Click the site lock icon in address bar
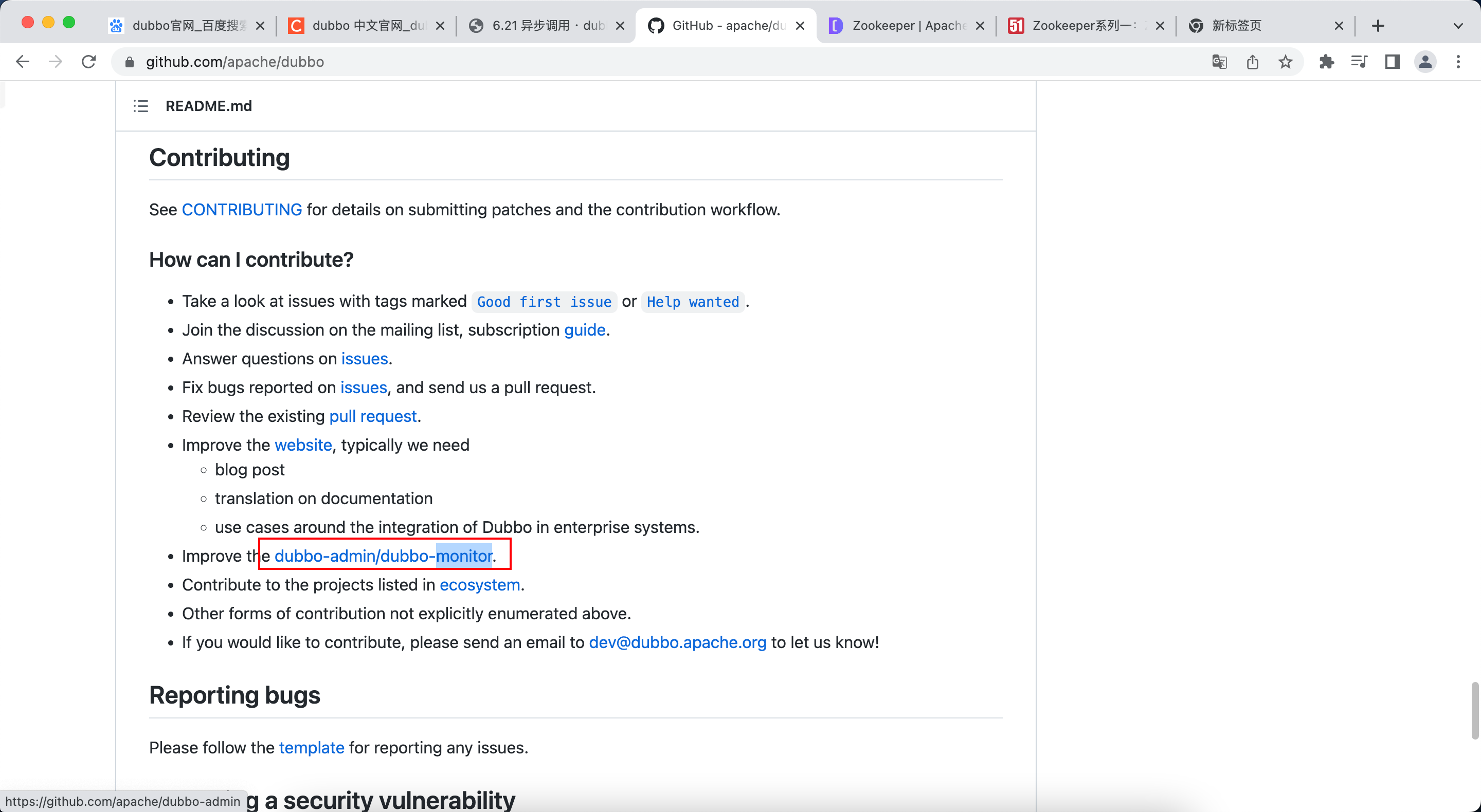 [x=130, y=62]
